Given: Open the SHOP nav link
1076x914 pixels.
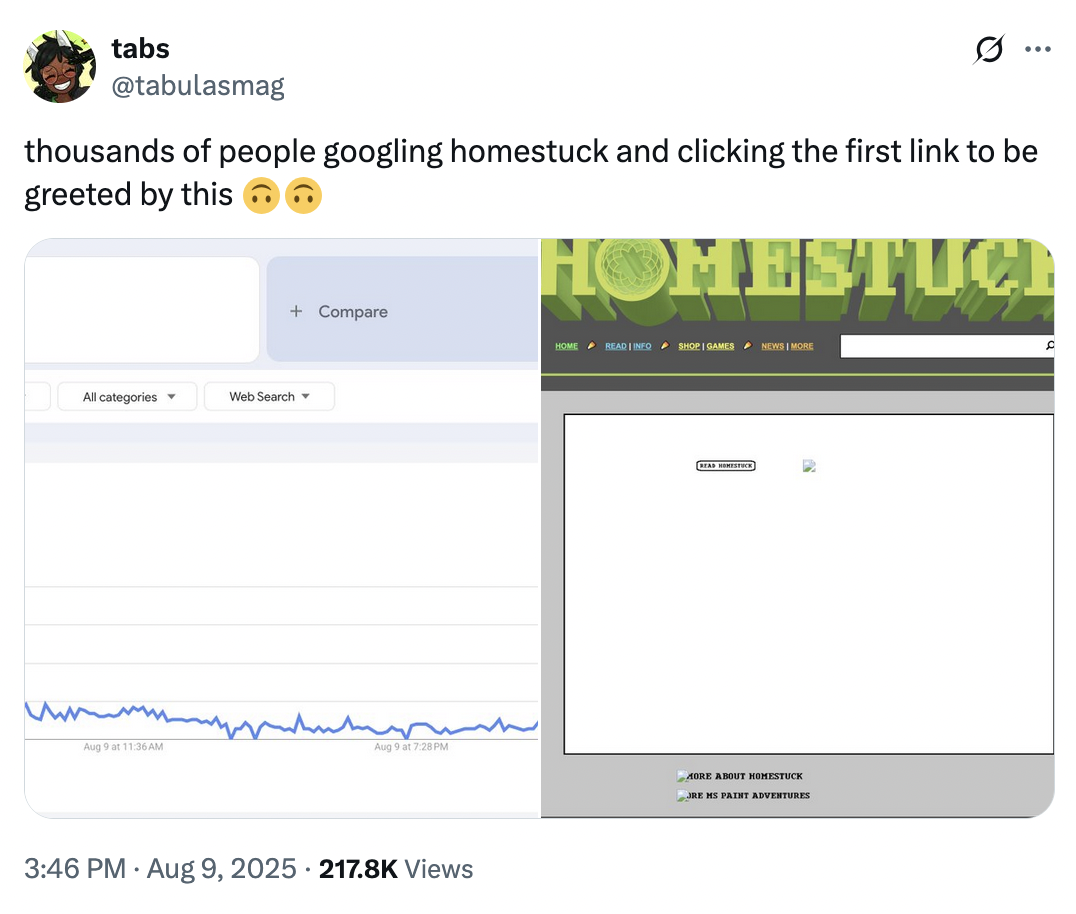Looking at the screenshot, I should coord(689,346).
